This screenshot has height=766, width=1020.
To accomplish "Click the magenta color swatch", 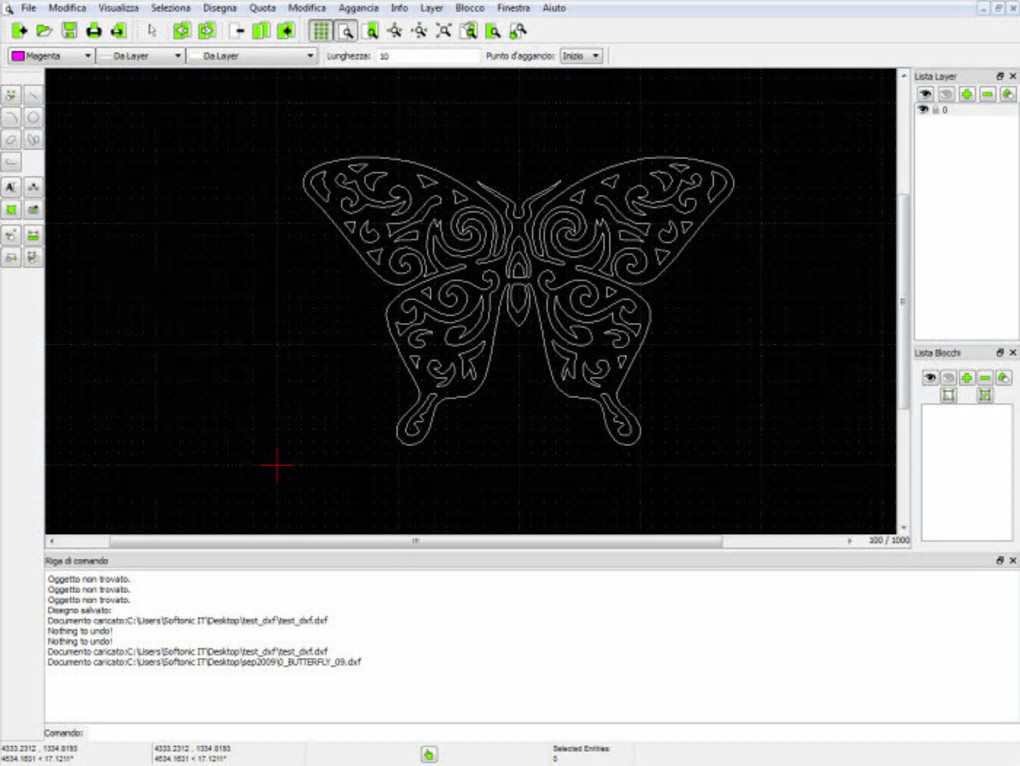I will tap(18, 56).
